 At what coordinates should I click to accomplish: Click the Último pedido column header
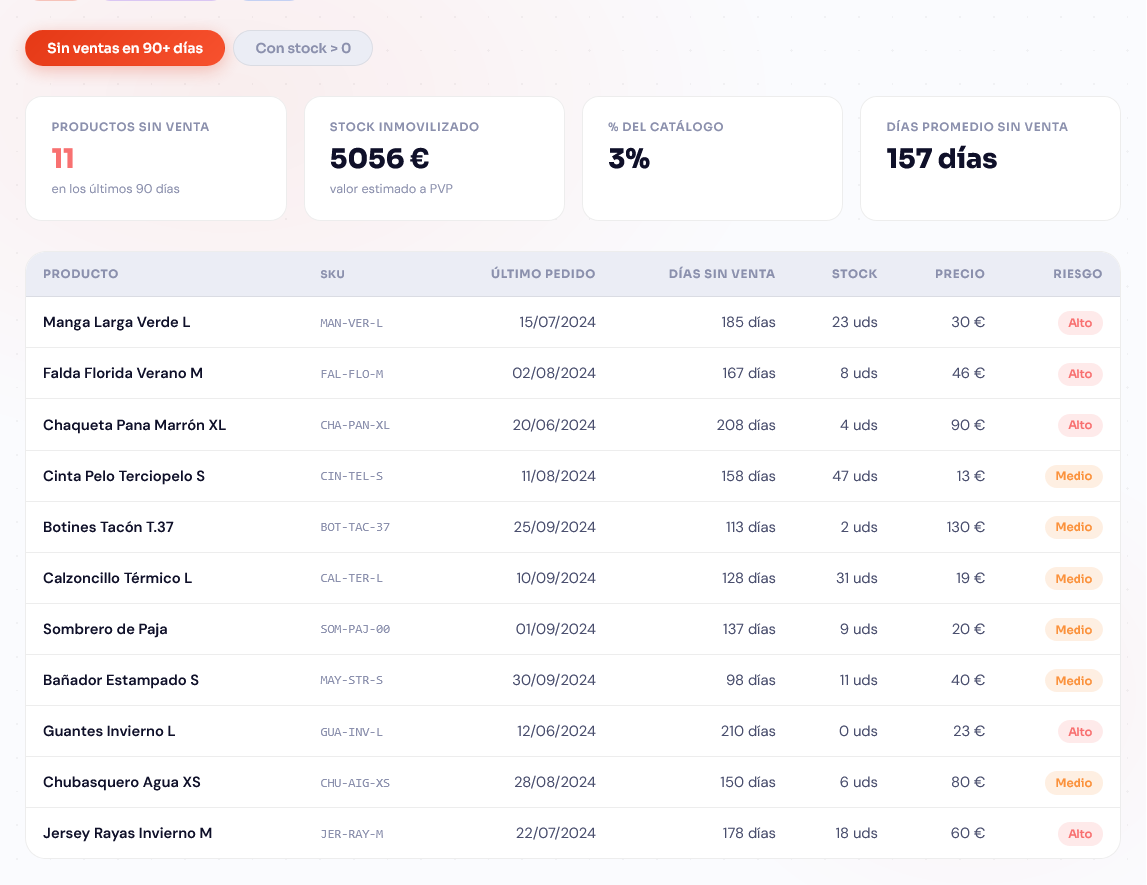pyautogui.click(x=542, y=274)
